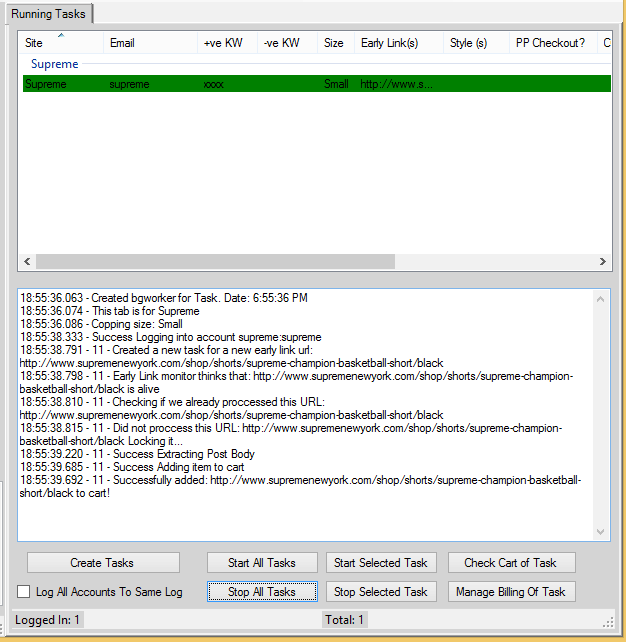Start all tasks
The height and width of the screenshot is (642, 626).
tap(262, 563)
